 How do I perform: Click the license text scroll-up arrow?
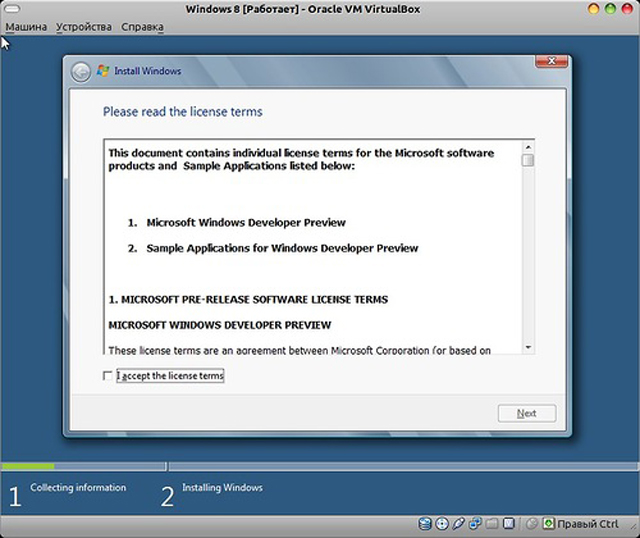[x=528, y=147]
